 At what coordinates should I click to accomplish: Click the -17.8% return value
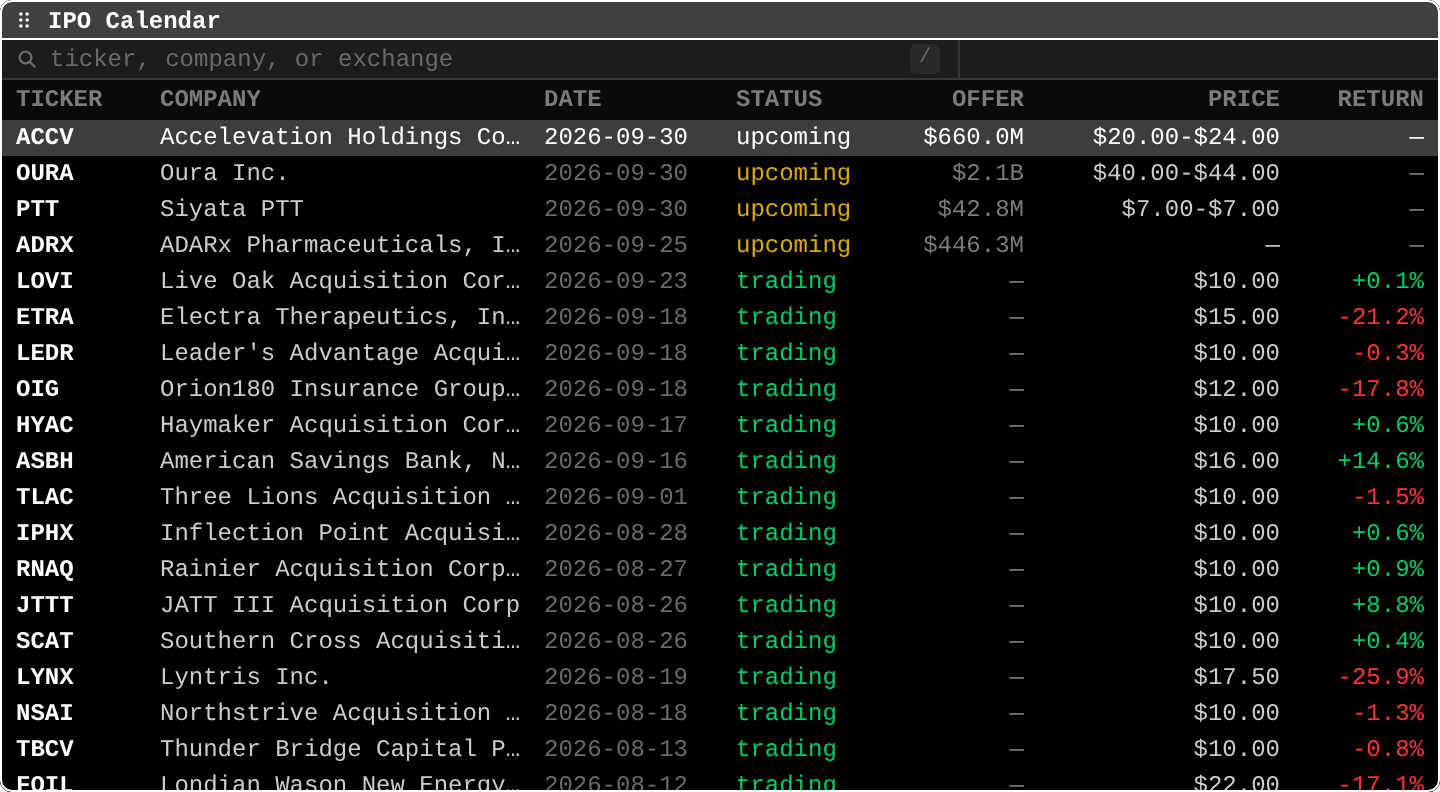(1381, 389)
